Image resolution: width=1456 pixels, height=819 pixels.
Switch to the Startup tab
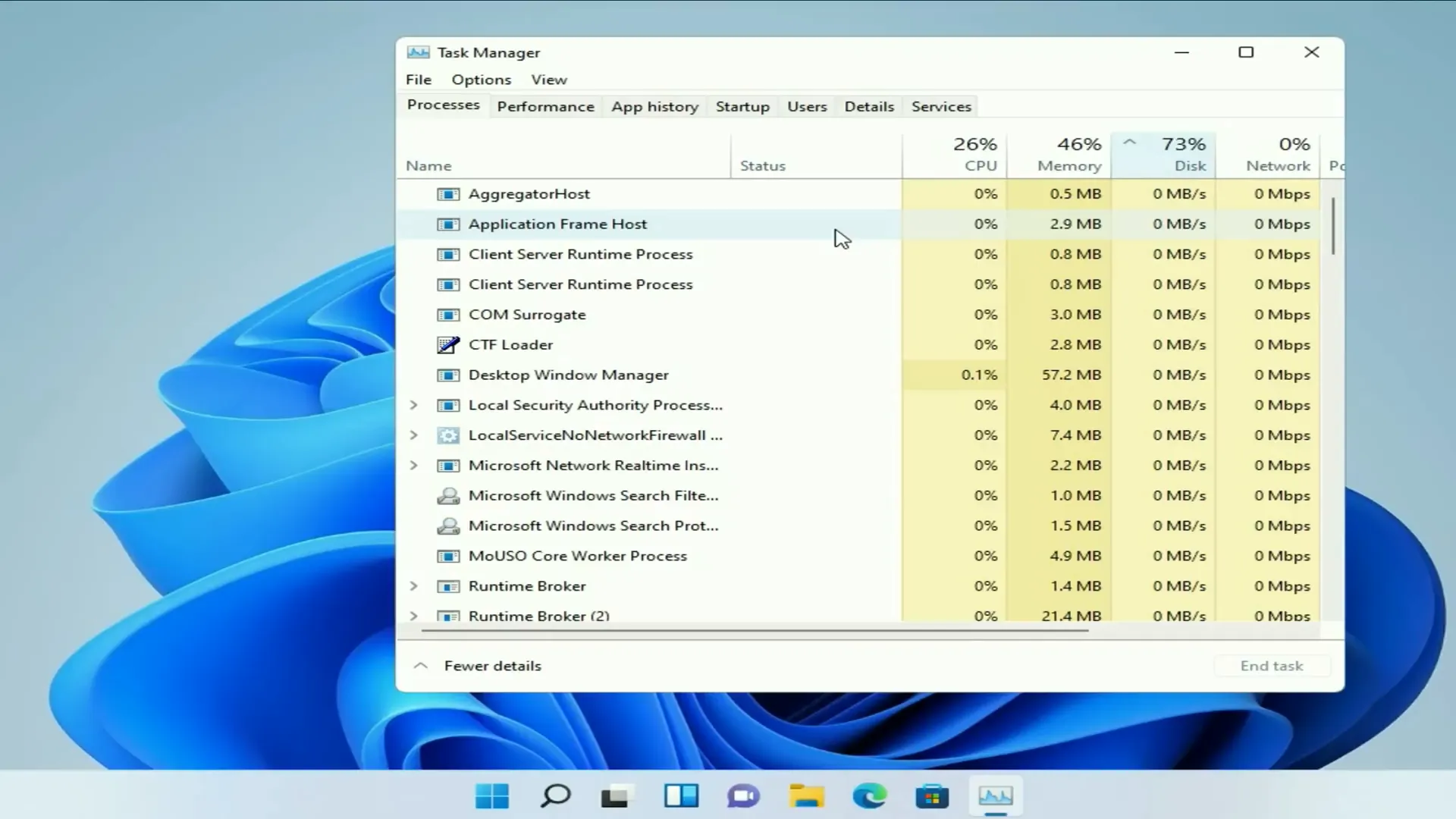tap(742, 107)
